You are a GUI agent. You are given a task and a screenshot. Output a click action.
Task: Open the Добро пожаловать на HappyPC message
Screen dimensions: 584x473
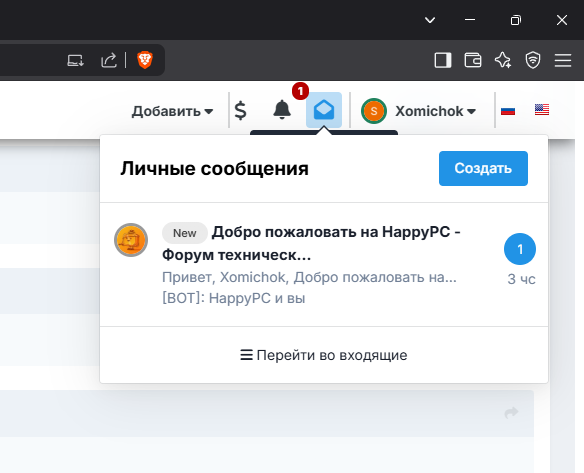point(324,265)
